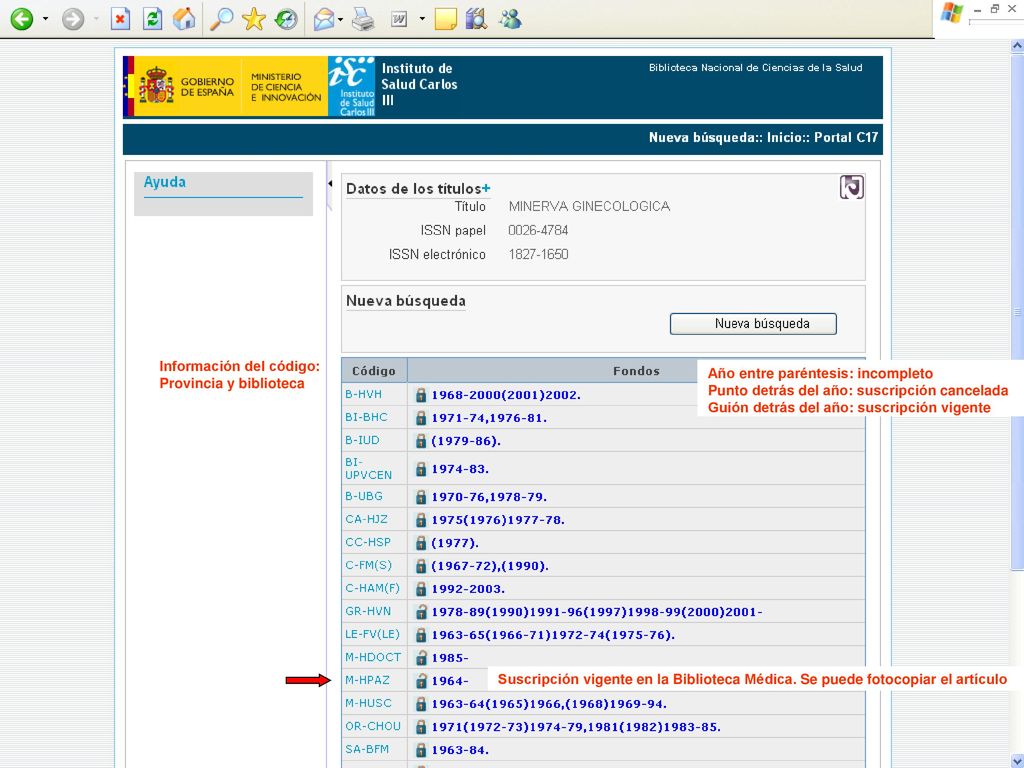Open the Mail envelope tool
Viewport: 1024px width, 768px height.
pos(324,20)
